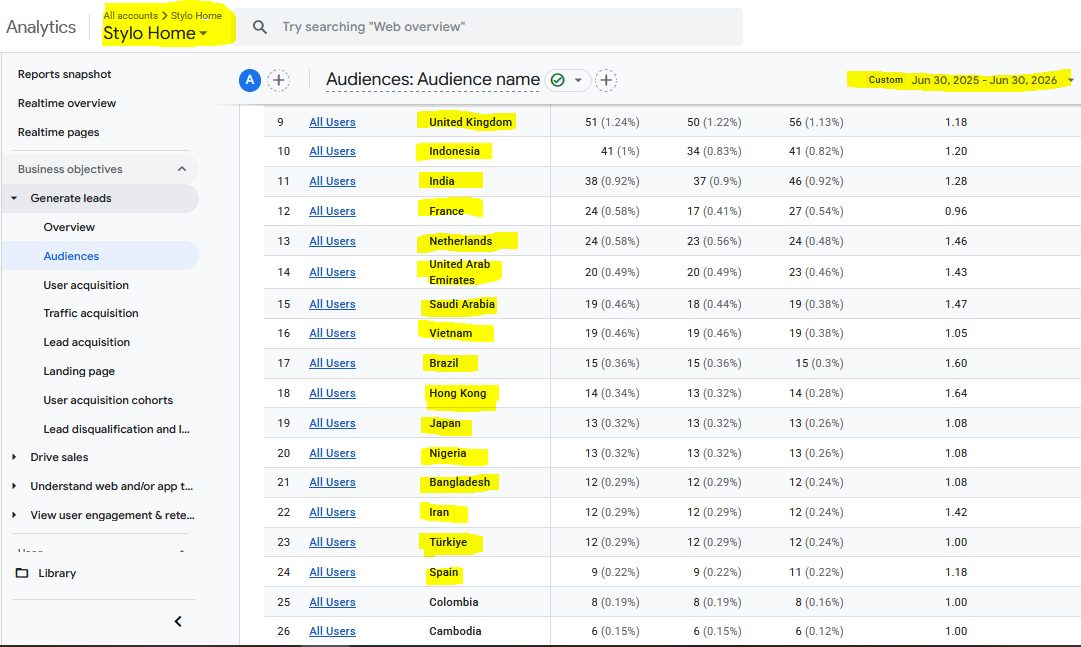Open Realtime overview
The image size is (1081, 647).
(67, 103)
